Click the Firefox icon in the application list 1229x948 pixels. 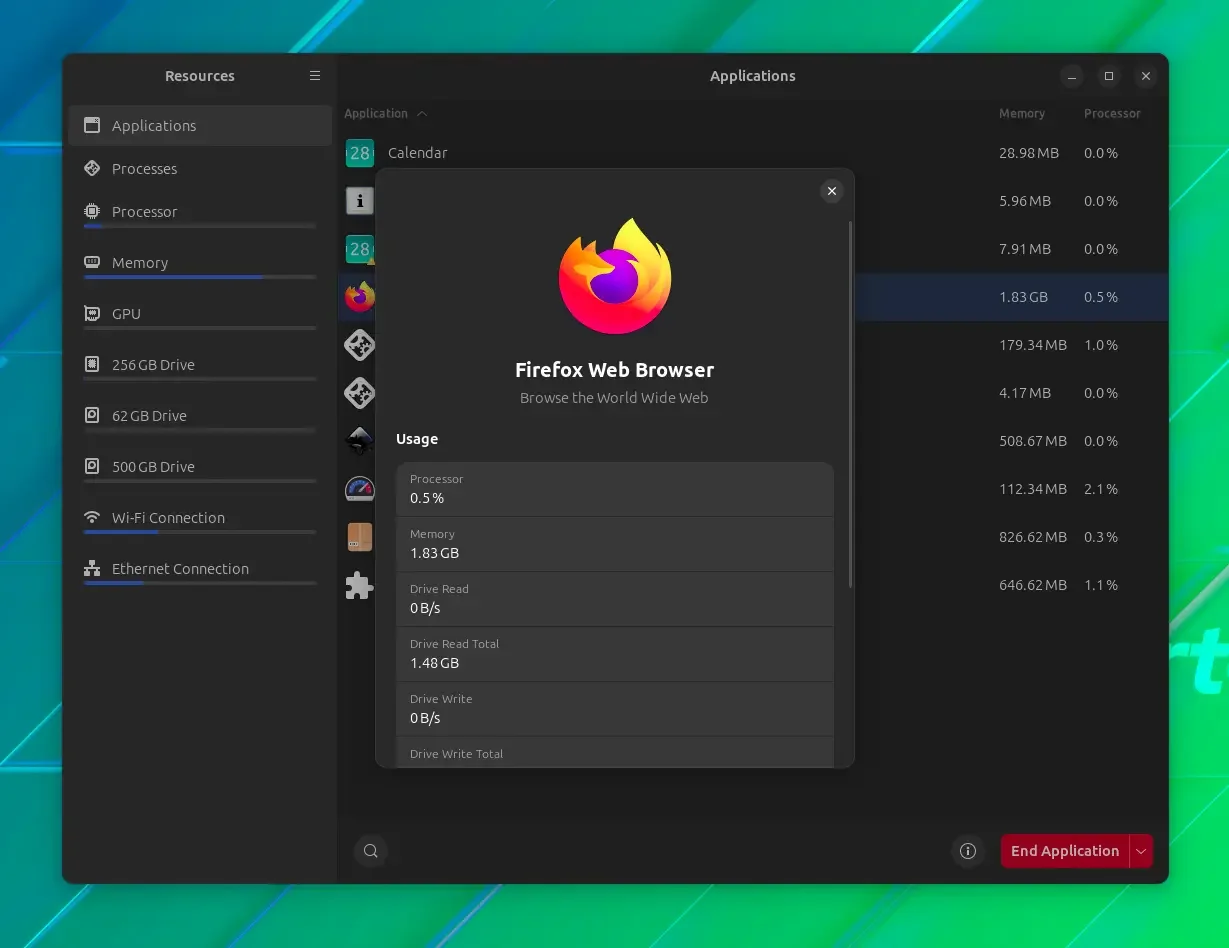point(359,297)
